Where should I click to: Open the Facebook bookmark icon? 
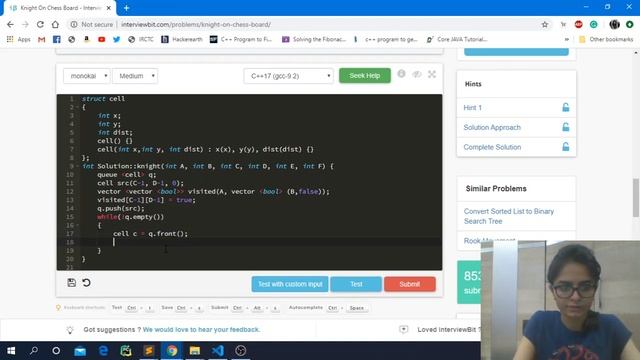pos(56,39)
